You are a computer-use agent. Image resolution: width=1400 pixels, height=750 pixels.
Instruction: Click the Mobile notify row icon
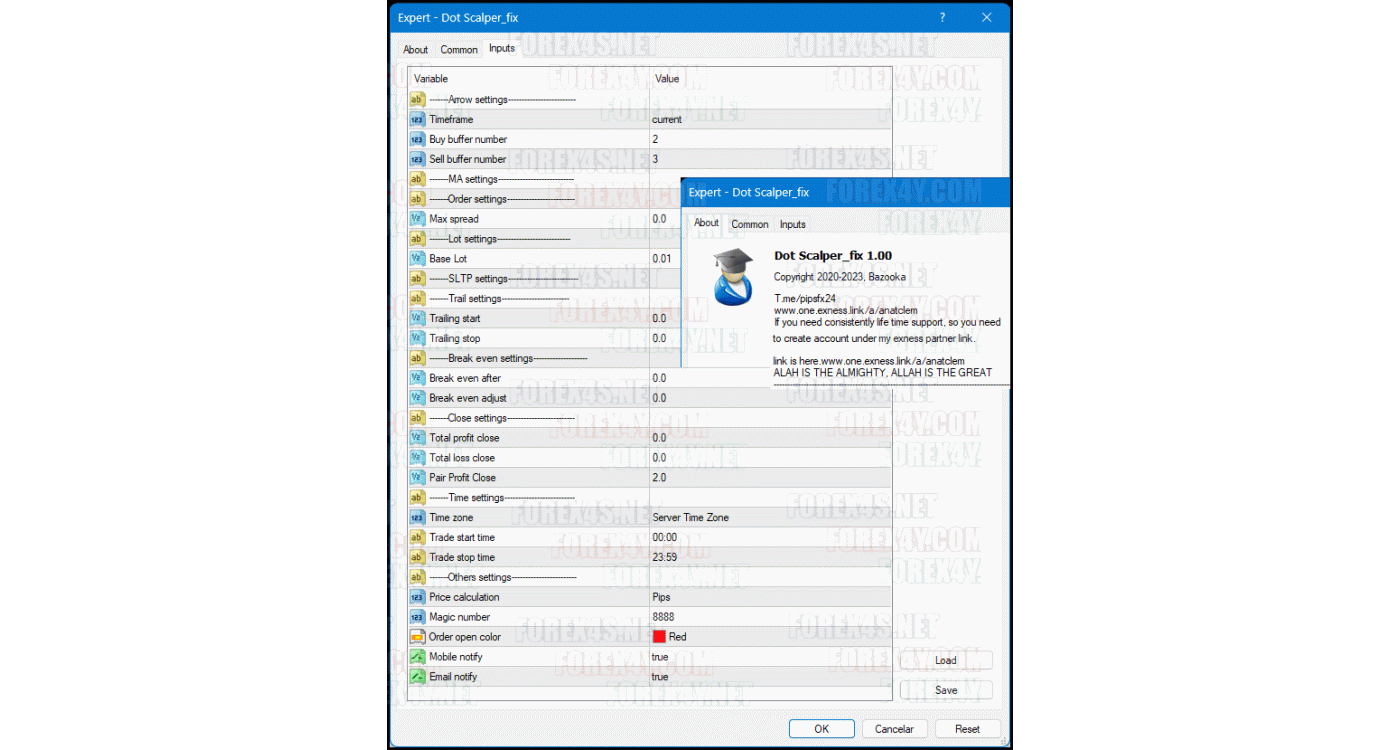pyautogui.click(x=417, y=657)
